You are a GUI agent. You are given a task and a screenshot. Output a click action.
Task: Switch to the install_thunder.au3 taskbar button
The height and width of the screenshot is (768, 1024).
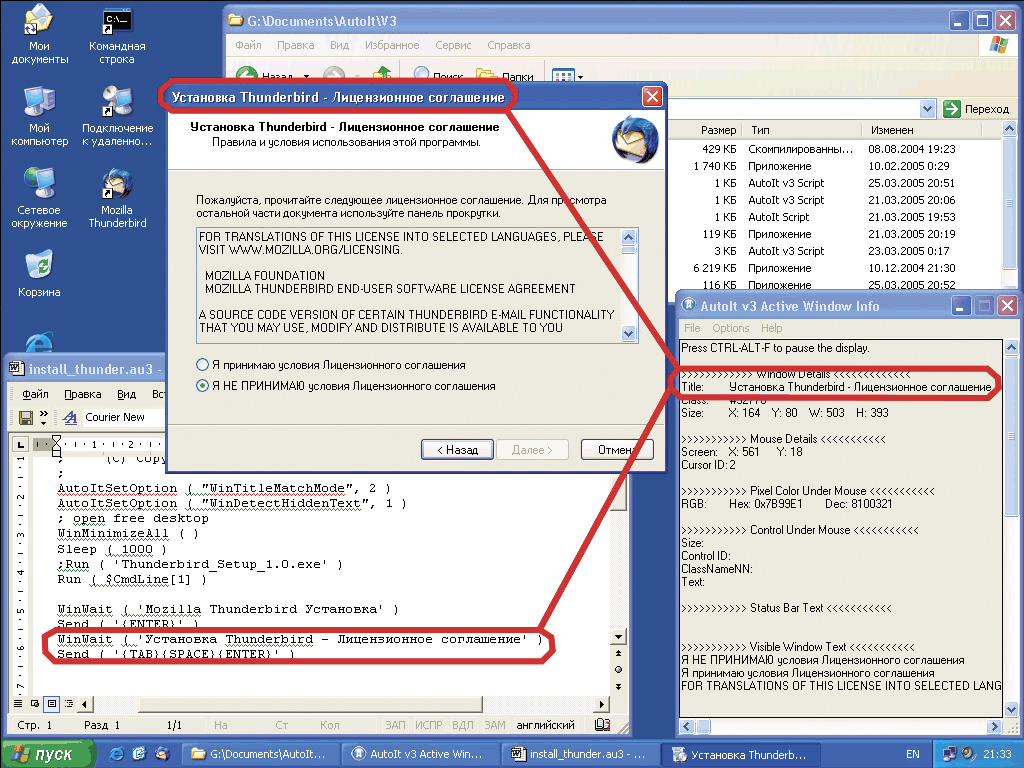coord(583,754)
